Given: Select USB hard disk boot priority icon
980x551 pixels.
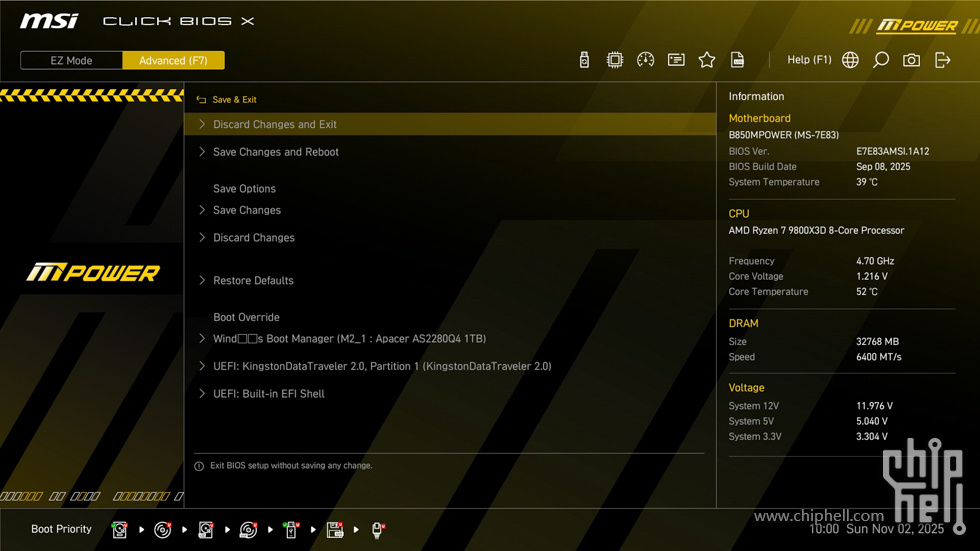Looking at the screenshot, I should point(206,530).
